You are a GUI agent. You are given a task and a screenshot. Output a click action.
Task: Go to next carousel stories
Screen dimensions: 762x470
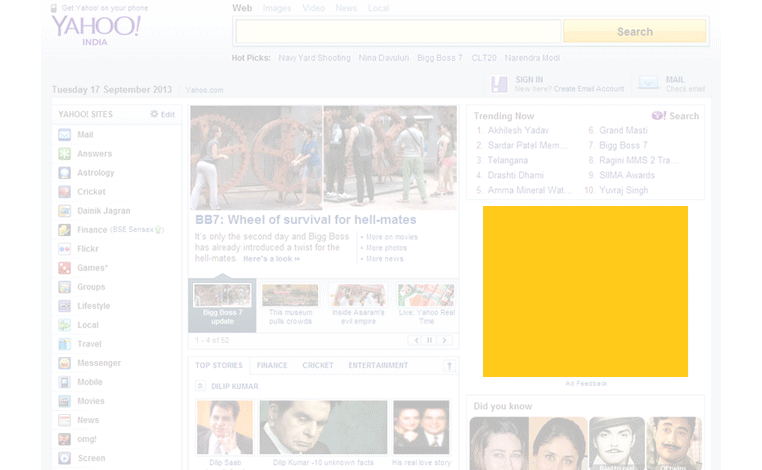coord(444,340)
